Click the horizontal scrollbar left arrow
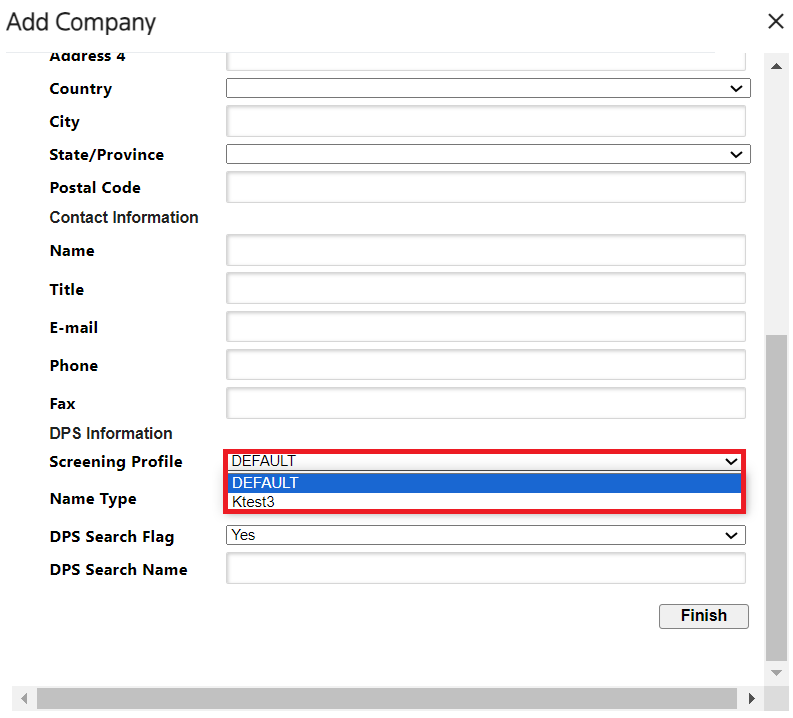This screenshot has width=793, height=718. [x=24, y=698]
